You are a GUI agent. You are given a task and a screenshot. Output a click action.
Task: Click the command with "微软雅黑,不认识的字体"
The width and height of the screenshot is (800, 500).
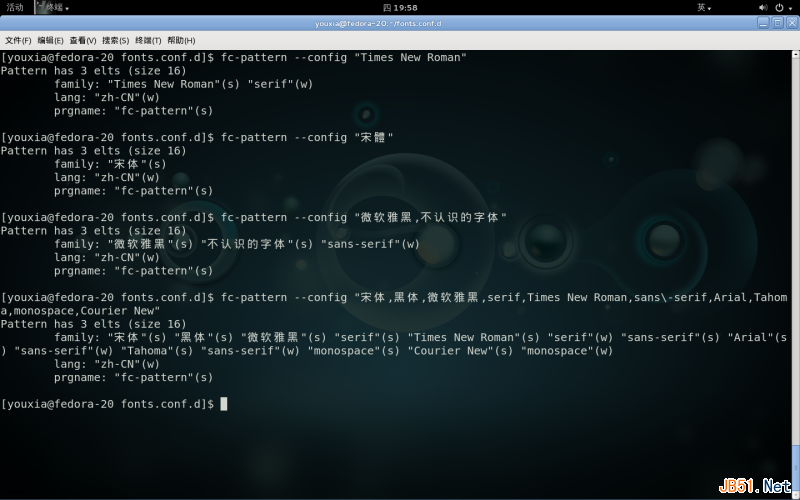click(x=363, y=217)
